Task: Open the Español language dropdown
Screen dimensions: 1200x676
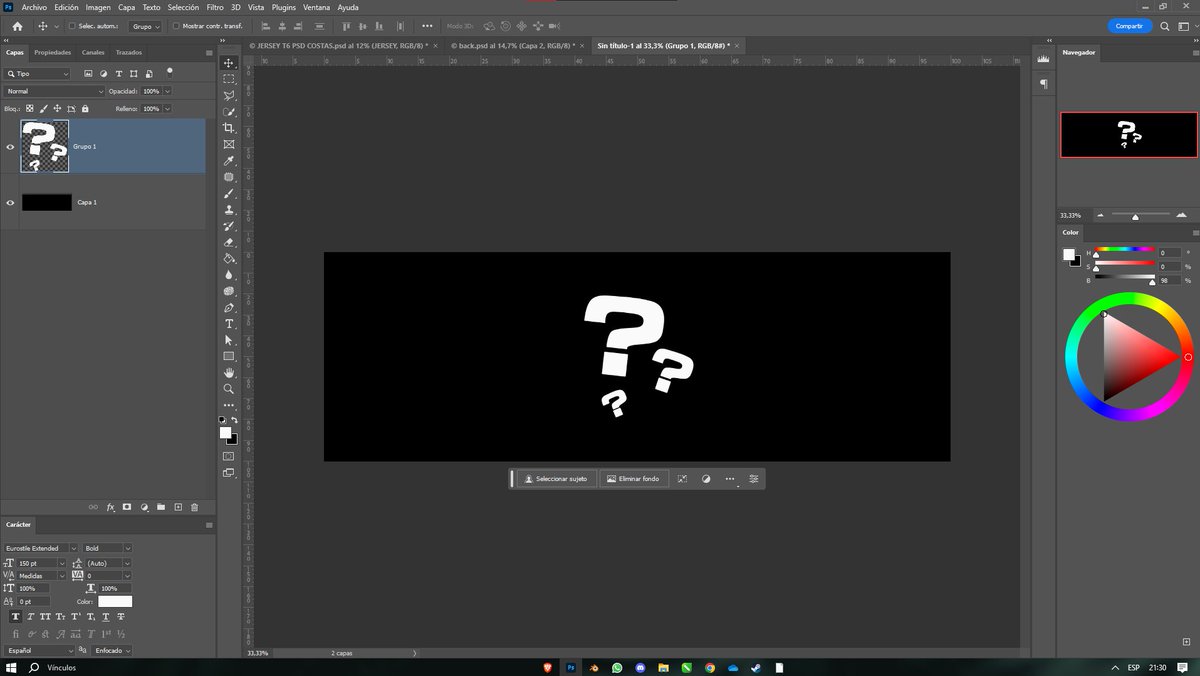Action: pos(39,650)
